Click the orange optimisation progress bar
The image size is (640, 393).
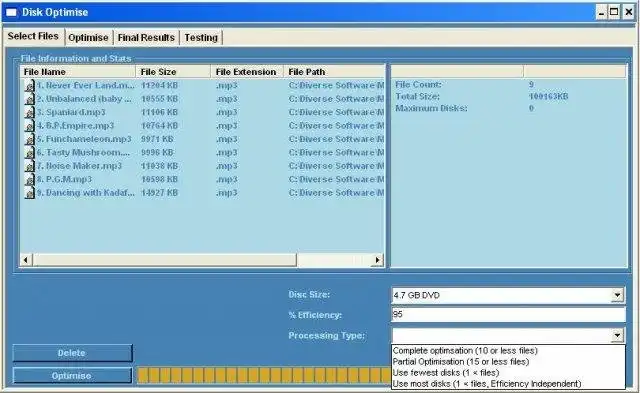click(263, 375)
